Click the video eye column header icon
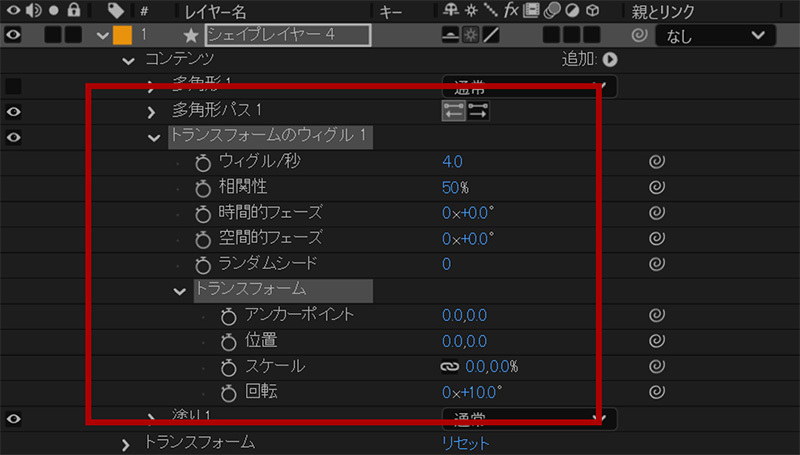 [x=13, y=10]
